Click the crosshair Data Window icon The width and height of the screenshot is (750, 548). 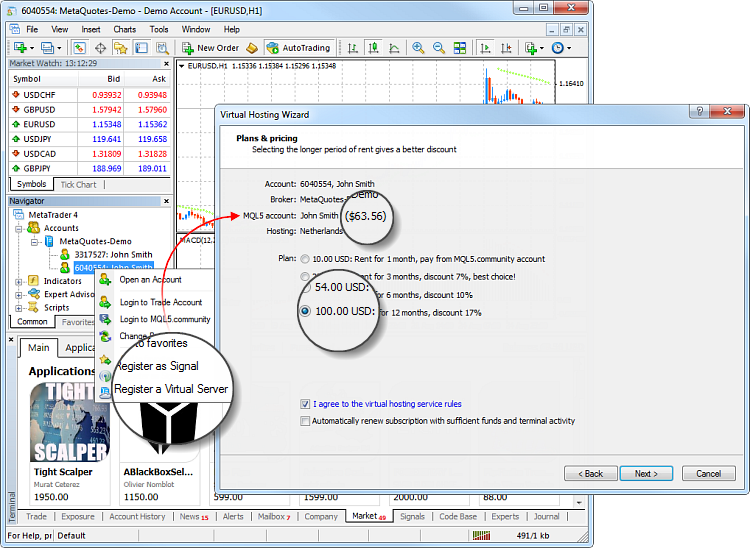(x=100, y=47)
